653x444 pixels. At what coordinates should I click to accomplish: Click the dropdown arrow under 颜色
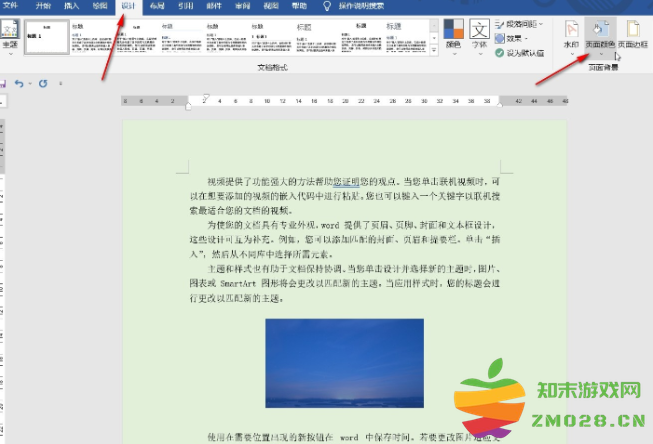point(454,54)
